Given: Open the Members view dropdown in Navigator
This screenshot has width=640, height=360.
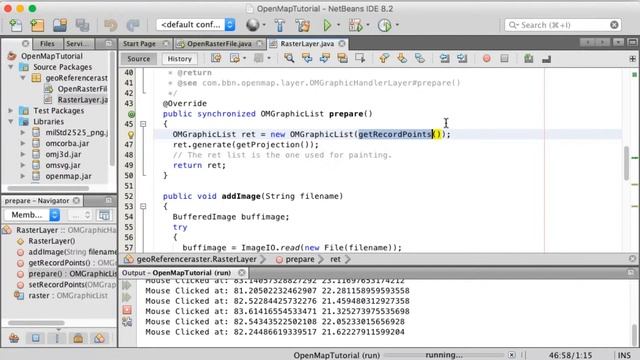Looking at the screenshot, I should click(32, 215).
